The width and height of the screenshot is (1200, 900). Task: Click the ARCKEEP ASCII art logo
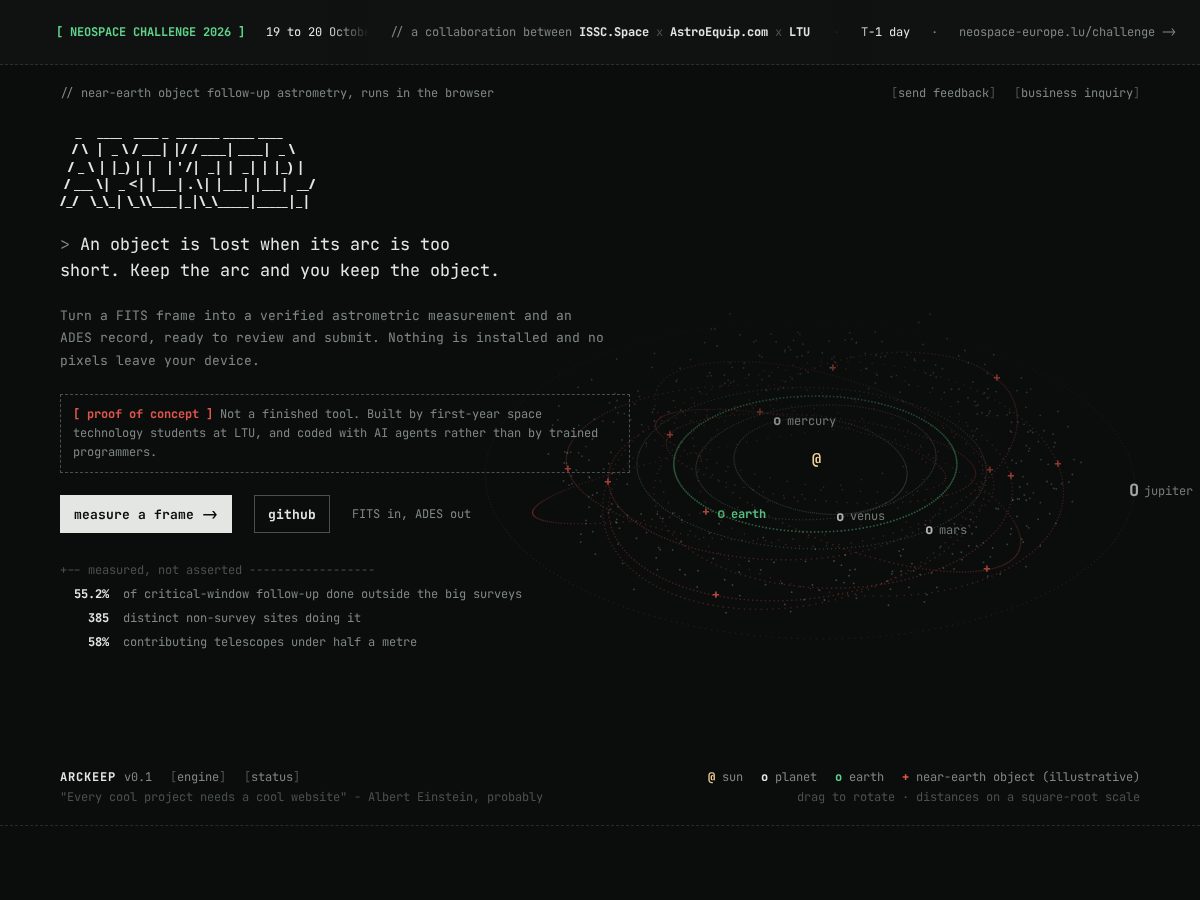point(189,171)
